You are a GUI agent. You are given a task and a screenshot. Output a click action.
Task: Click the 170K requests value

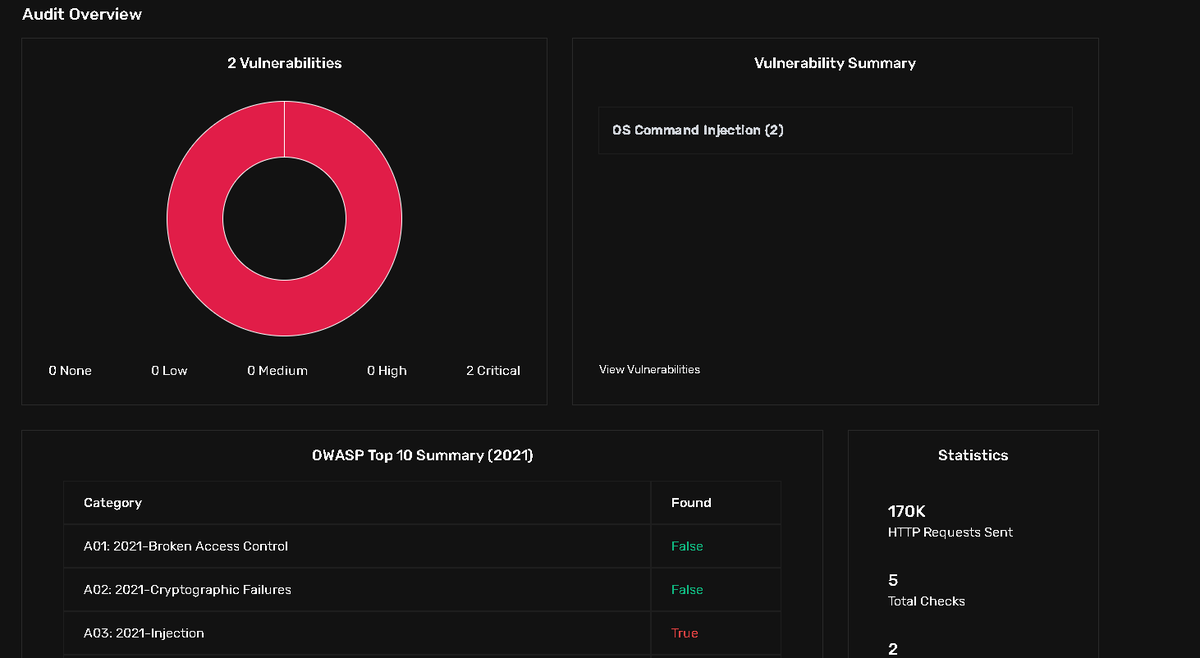907,512
